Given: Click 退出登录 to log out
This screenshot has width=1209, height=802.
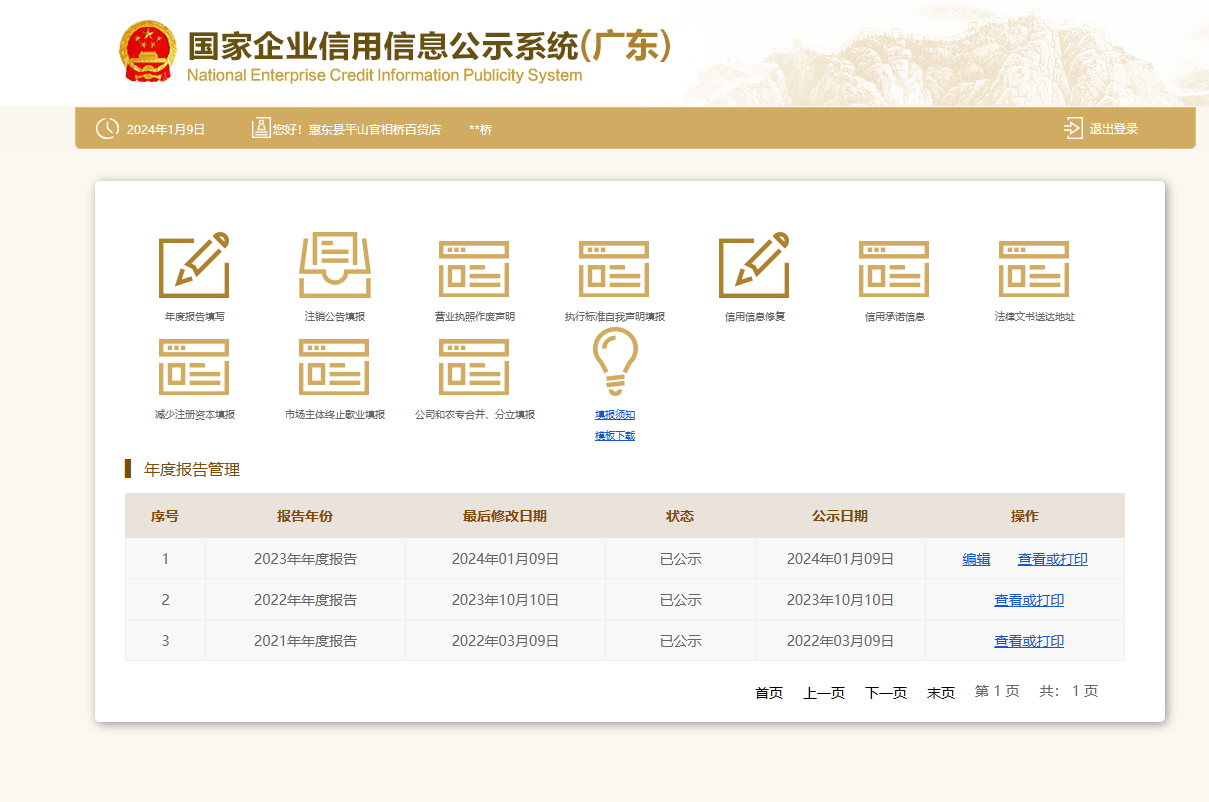Looking at the screenshot, I should pos(1114,129).
